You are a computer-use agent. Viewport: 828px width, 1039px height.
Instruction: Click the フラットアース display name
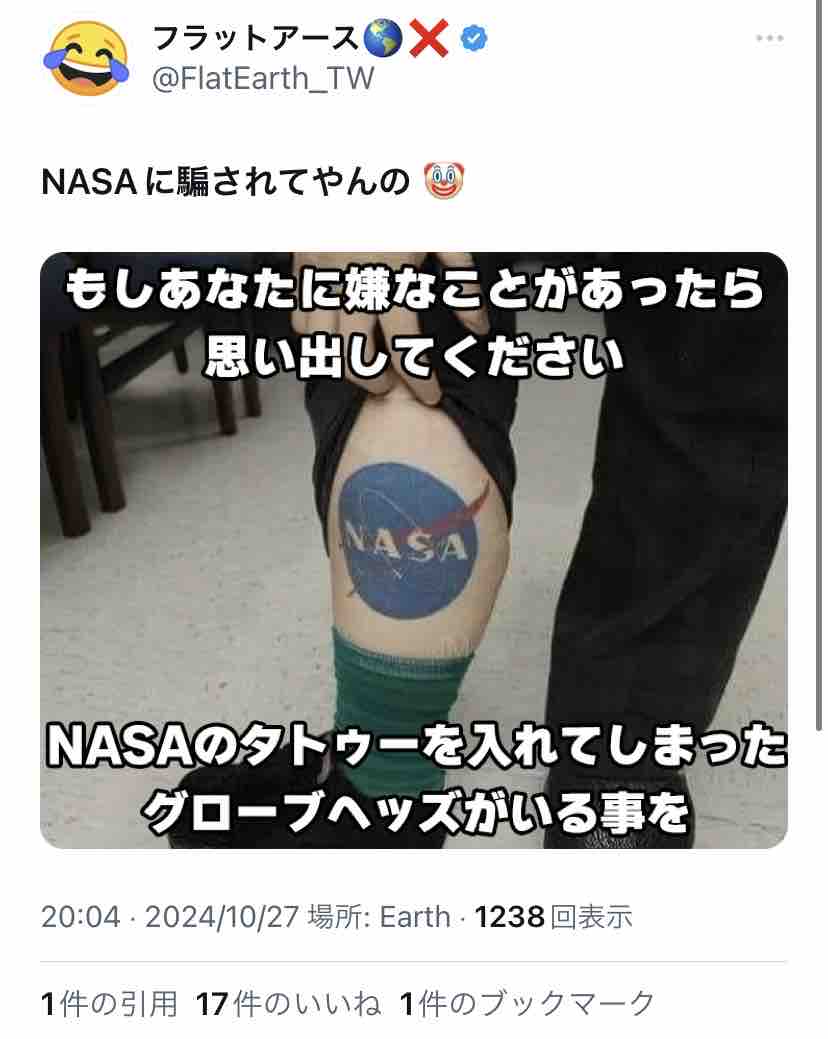coord(257,38)
